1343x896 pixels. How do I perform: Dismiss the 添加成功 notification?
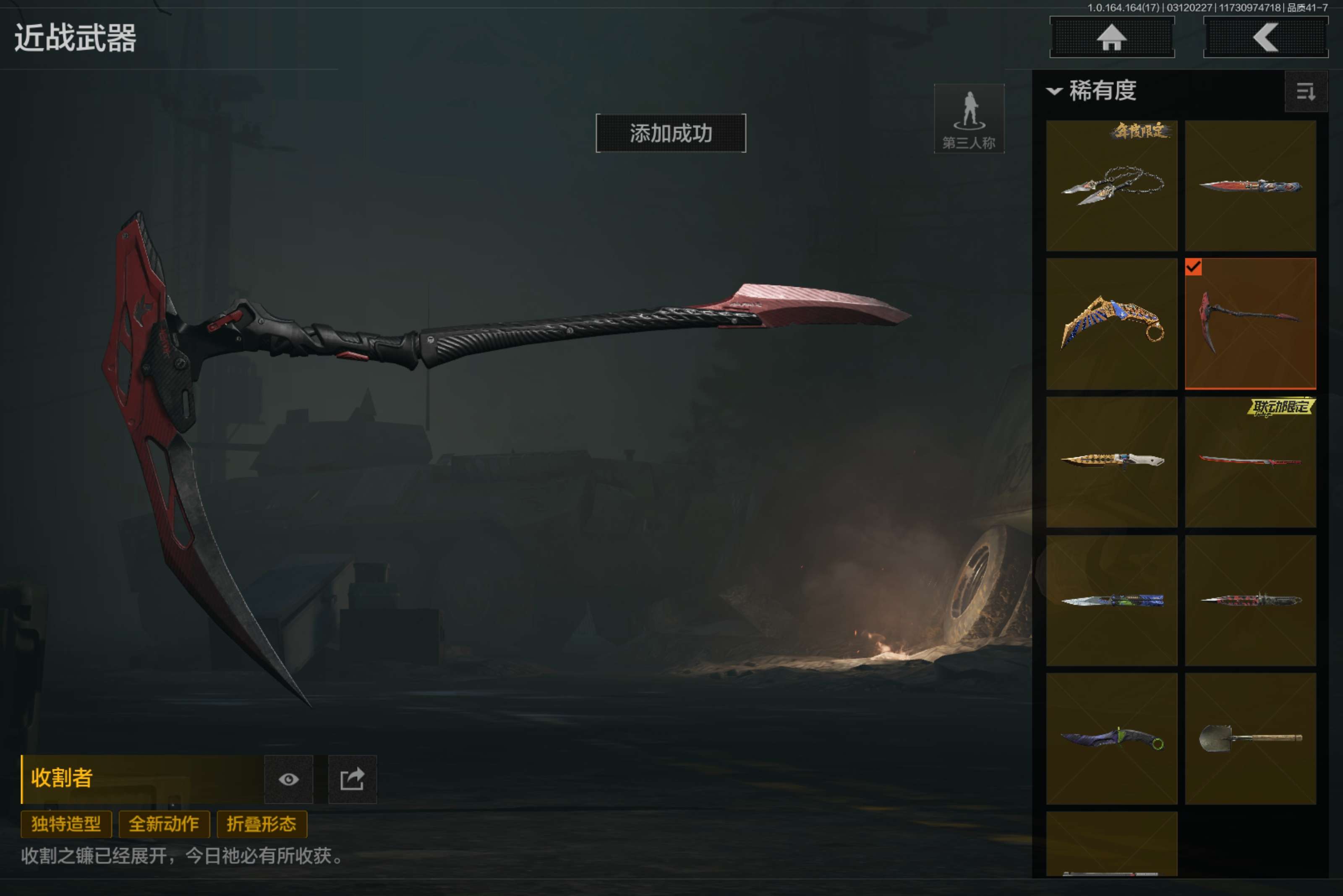(x=671, y=133)
